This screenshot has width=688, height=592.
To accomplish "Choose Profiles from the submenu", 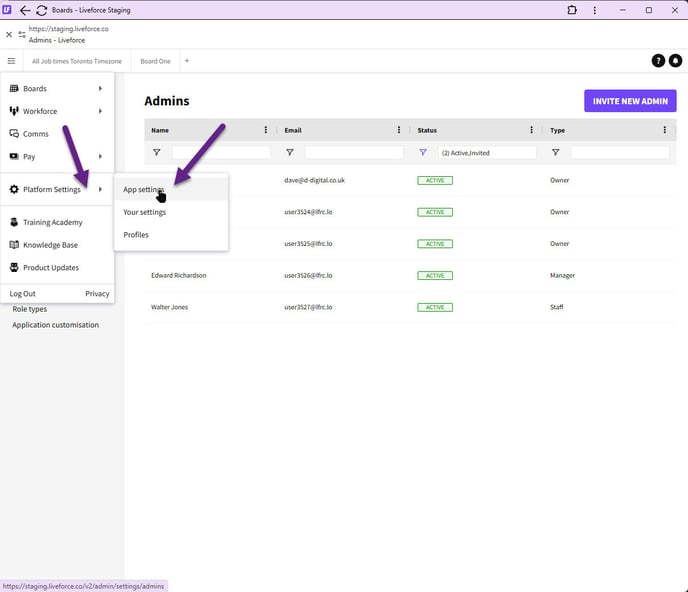I will [x=136, y=235].
